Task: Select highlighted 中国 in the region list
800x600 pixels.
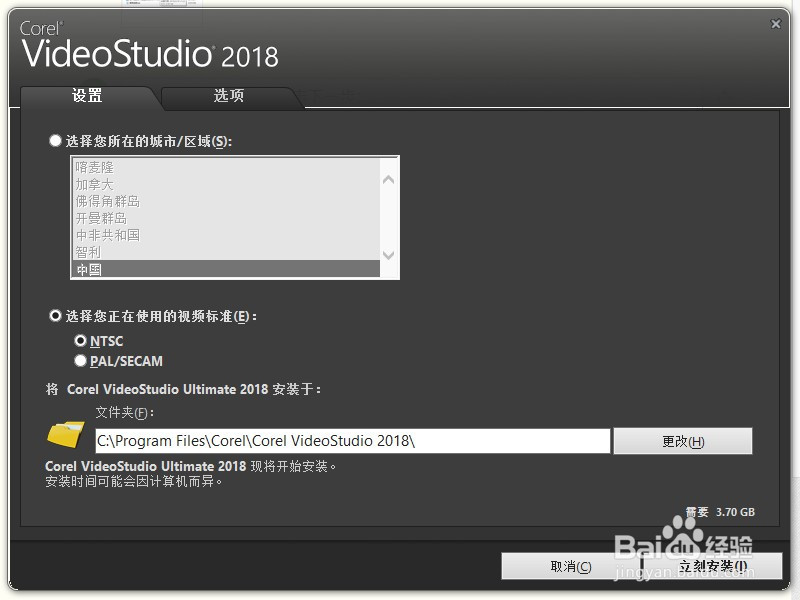Action: point(227,269)
